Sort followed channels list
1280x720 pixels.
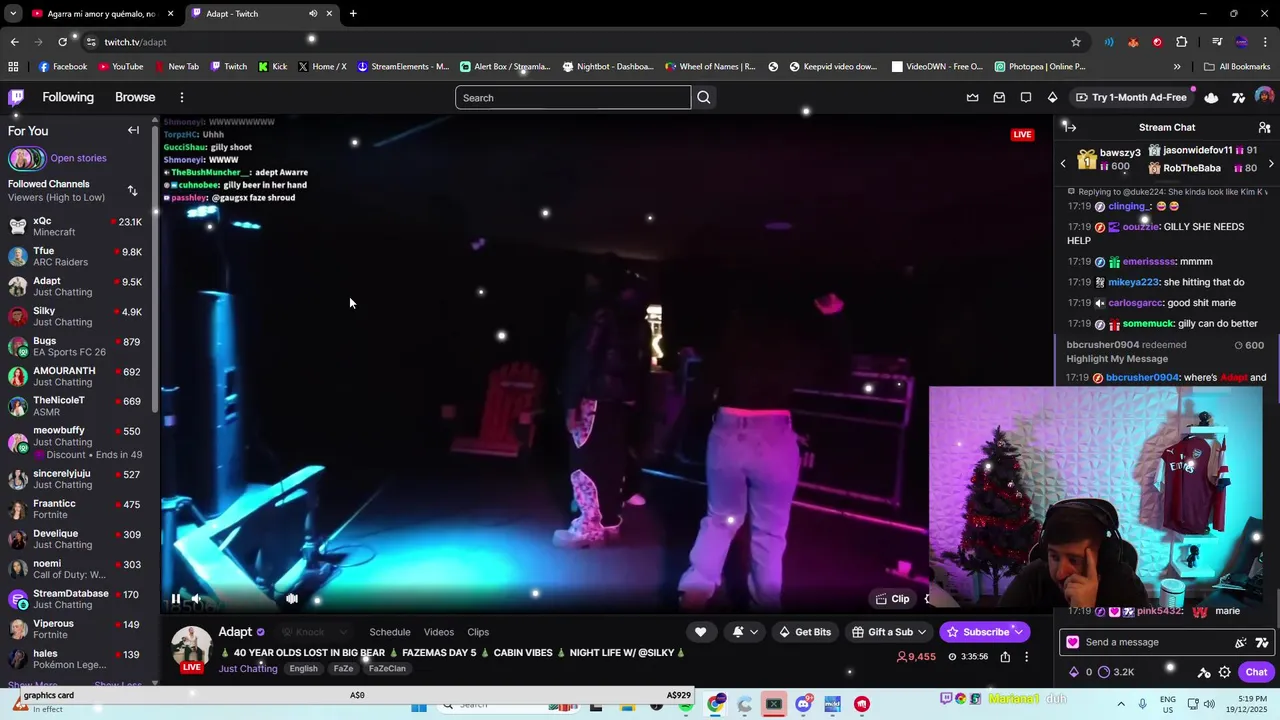coord(132,190)
